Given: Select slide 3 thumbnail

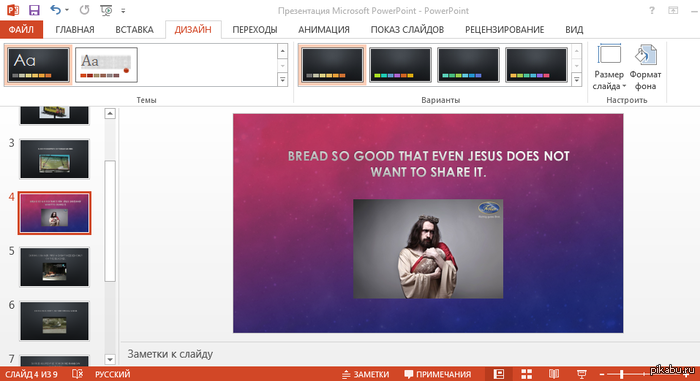Looking at the screenshot, I should [x=54, y=159].
